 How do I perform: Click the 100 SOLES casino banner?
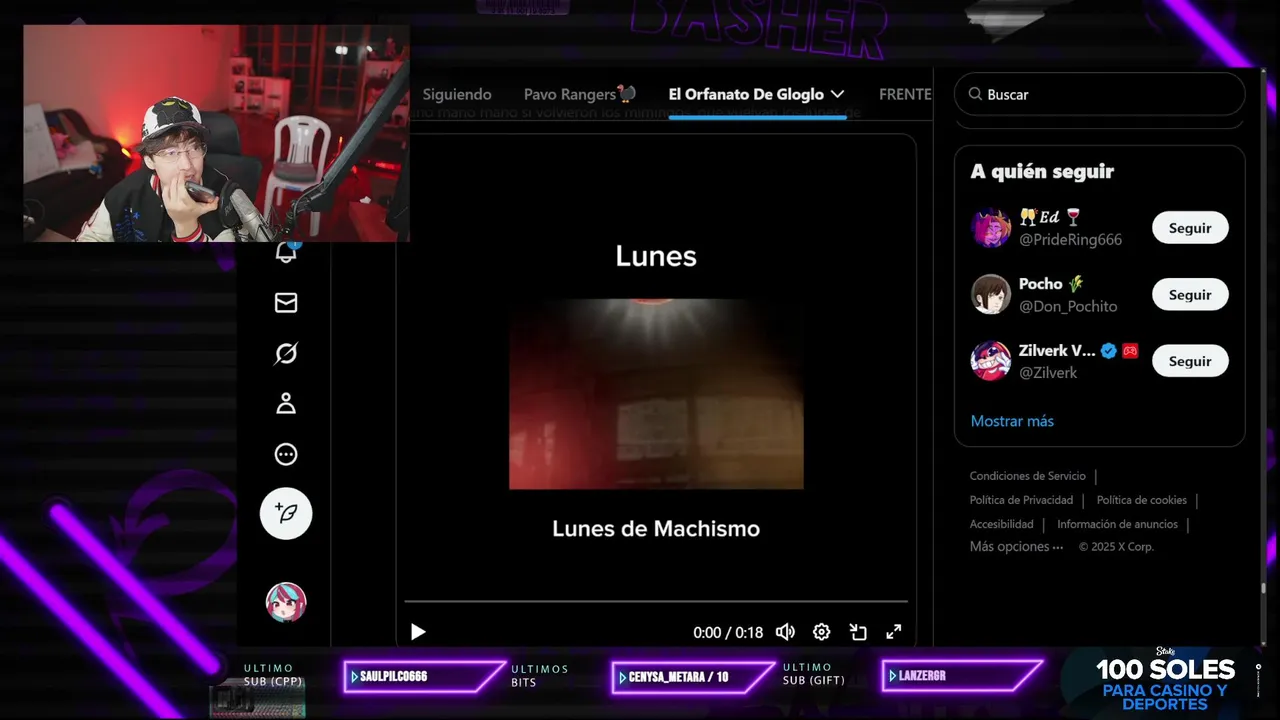(x=1165, y=682)
